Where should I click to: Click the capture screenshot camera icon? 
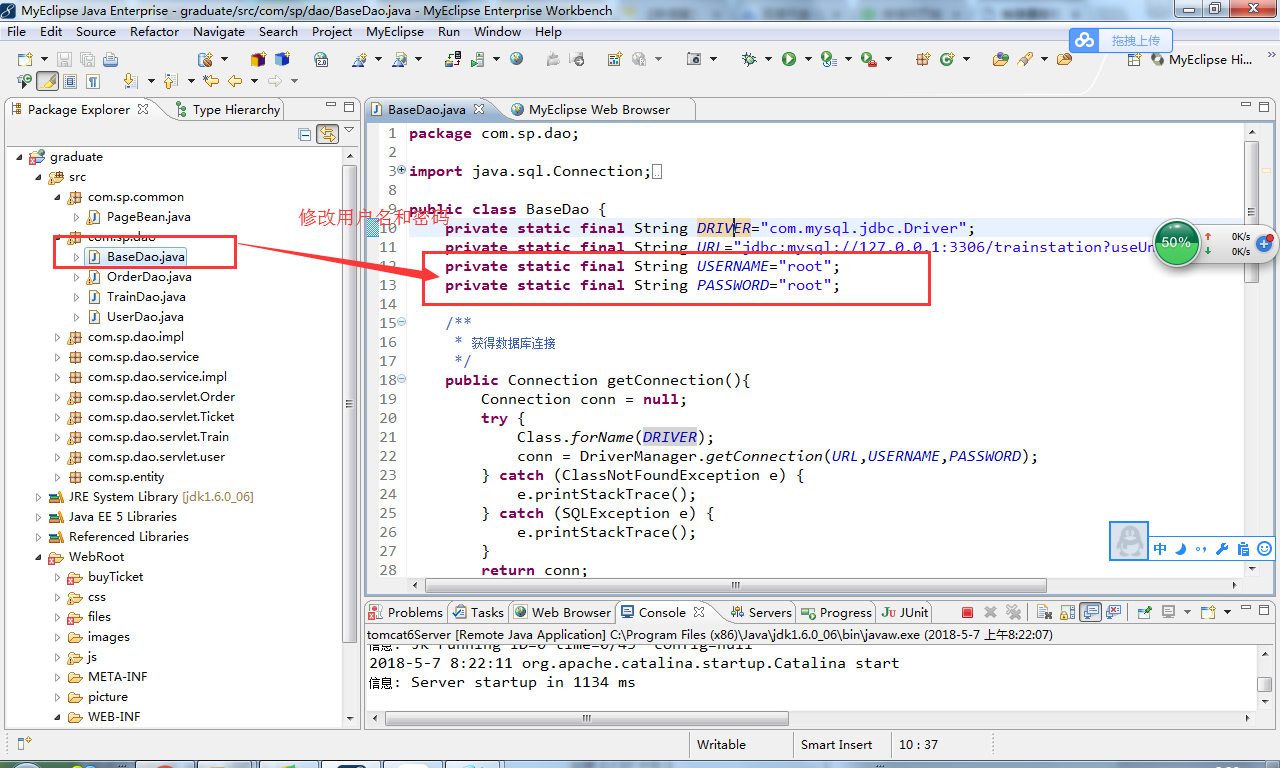(x=694, y=60)
